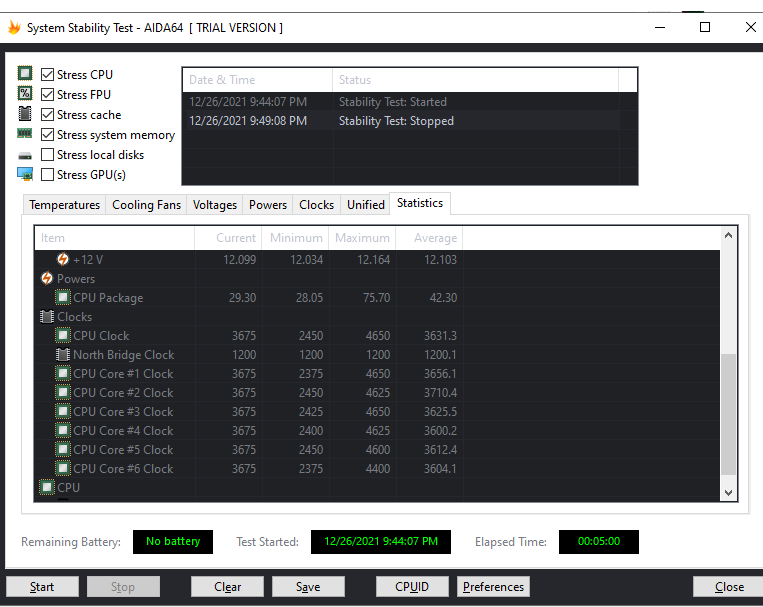Screen dimensions: 763x607
Task: Open the CPUID panel
Action: point(412,587)
